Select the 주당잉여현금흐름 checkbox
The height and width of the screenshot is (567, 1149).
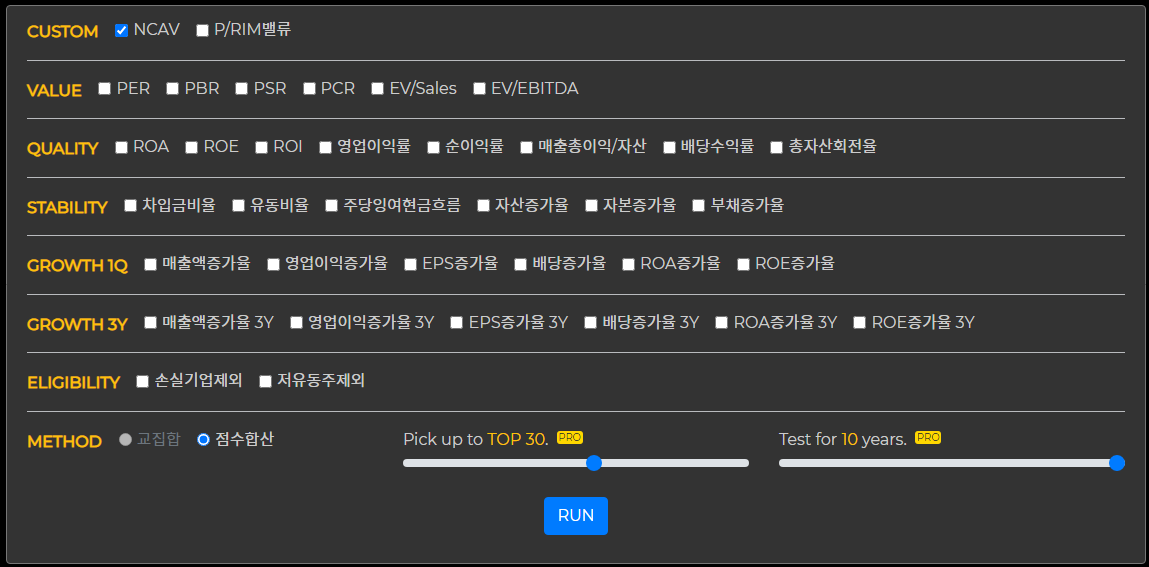coord(331,205)
